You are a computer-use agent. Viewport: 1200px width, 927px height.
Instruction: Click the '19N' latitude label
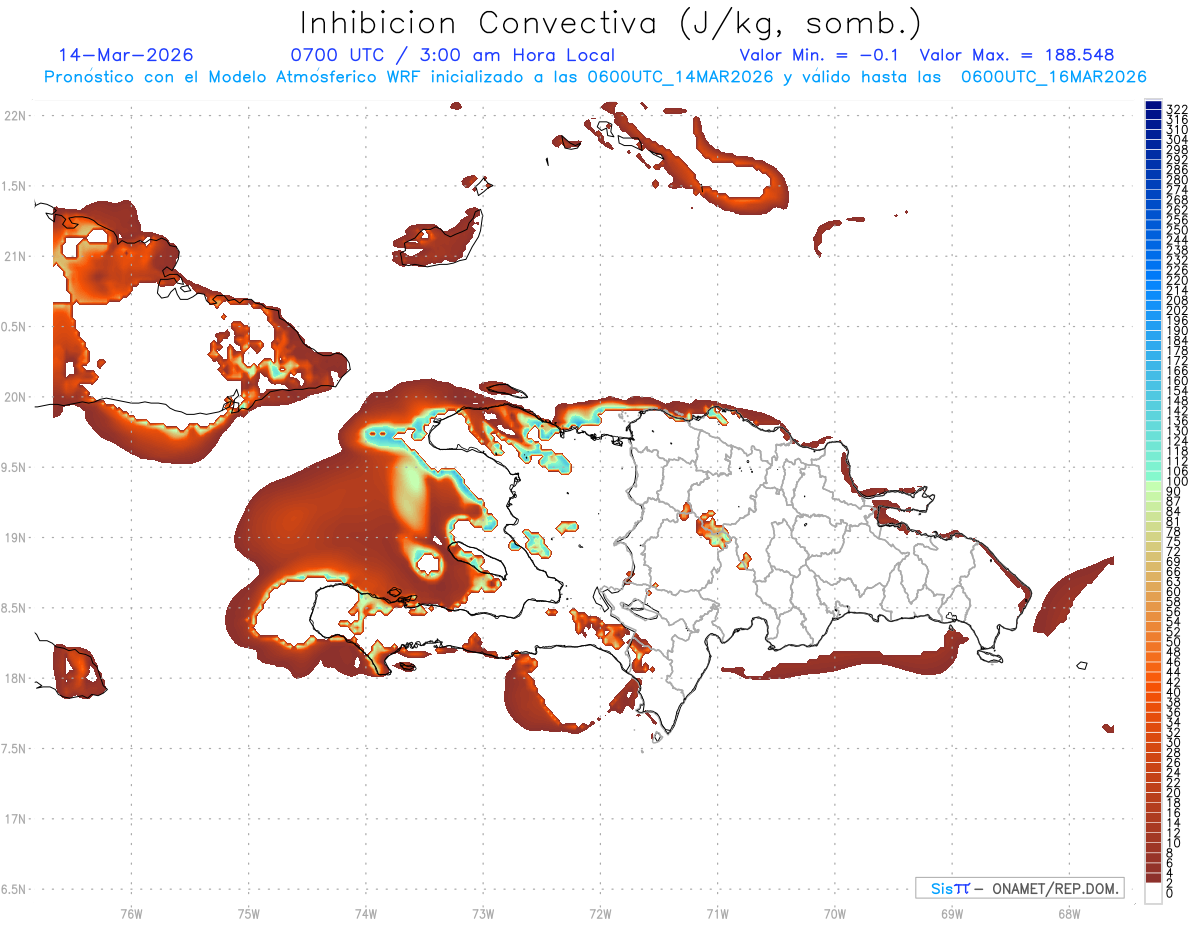(x=14, y=537)
